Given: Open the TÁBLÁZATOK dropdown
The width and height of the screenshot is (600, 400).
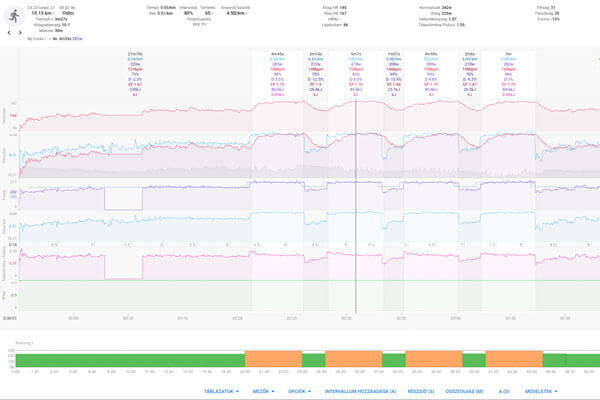Looking at the screenshot, I should [x=221, y=391].
